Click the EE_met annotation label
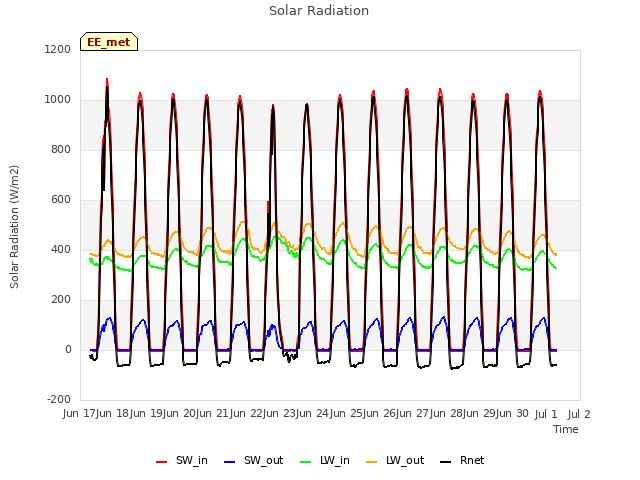The height and width of the screenshot is (480, 640). coord(109,42)
